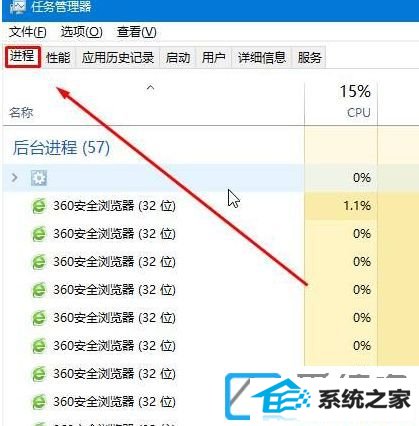Screen dimensions: 419x426
Task: Switch to the 详细信息 tab
Action: (x=262, y=58)
